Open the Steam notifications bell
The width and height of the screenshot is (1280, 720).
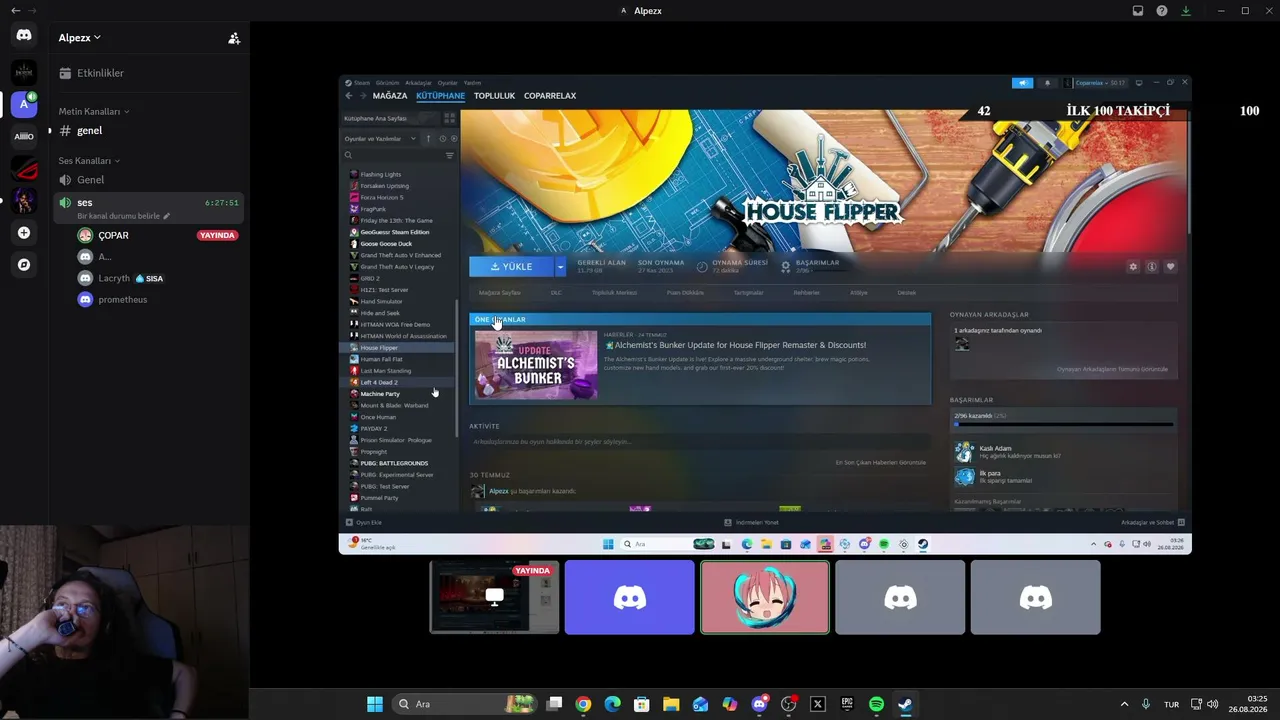[x=1047, y=83]
